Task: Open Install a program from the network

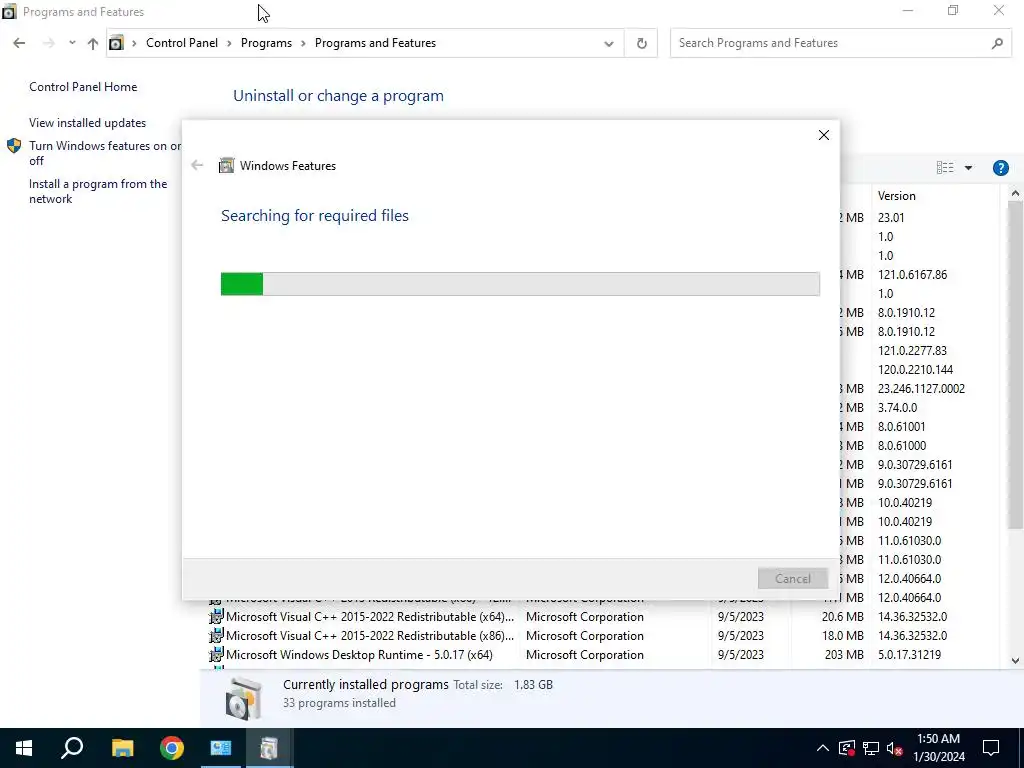Action: tap(98, 191)
